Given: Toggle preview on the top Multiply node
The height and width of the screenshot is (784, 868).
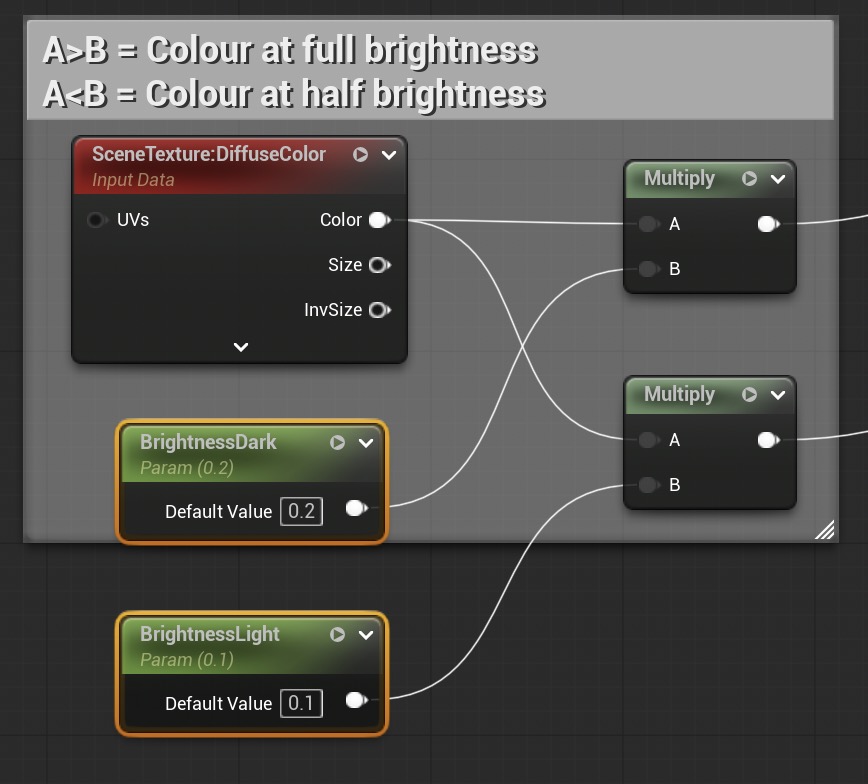Looking at the screenshot, I should (x=749, y=179).
